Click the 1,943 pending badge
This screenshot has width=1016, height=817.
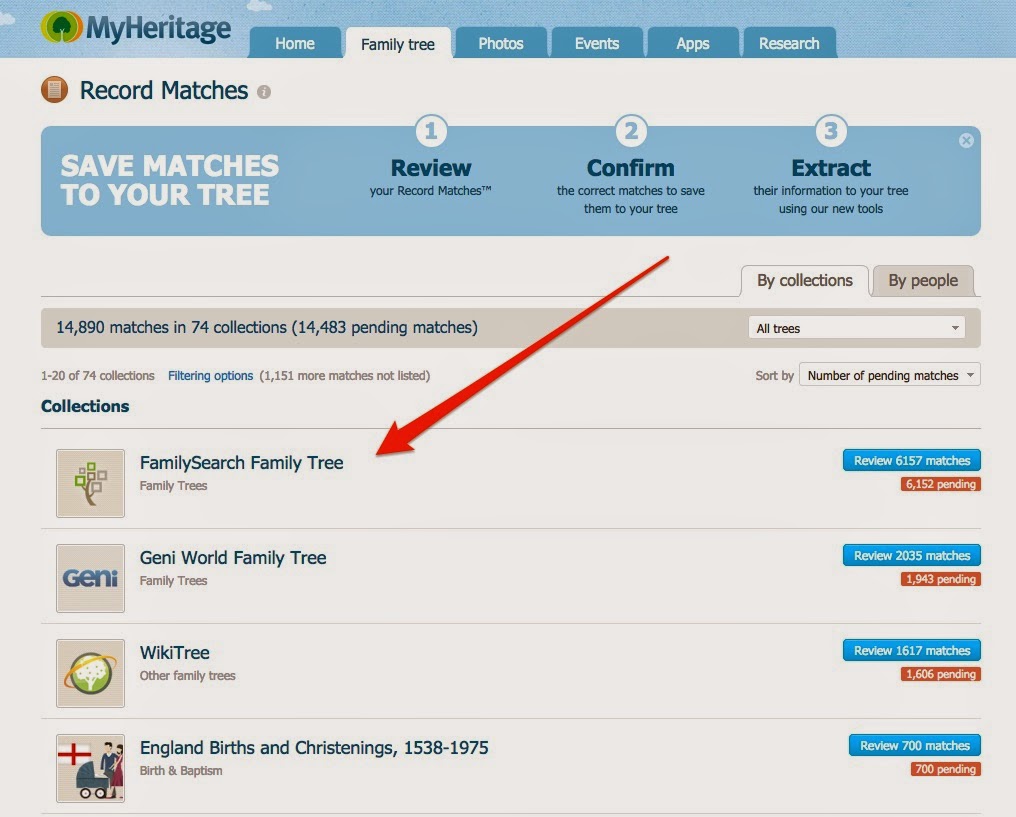(940, 579)
